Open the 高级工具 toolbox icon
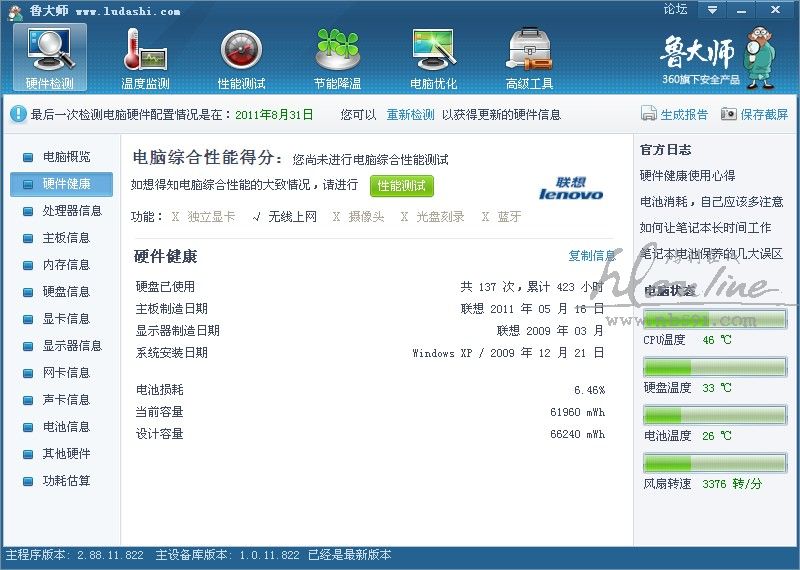The image size is (800, 570). (529, 50)
